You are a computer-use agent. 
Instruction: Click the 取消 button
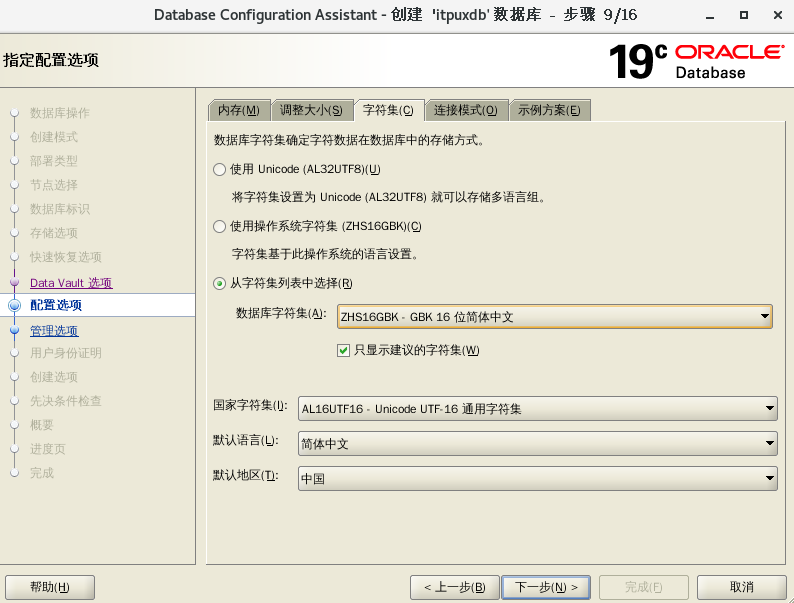742,587
